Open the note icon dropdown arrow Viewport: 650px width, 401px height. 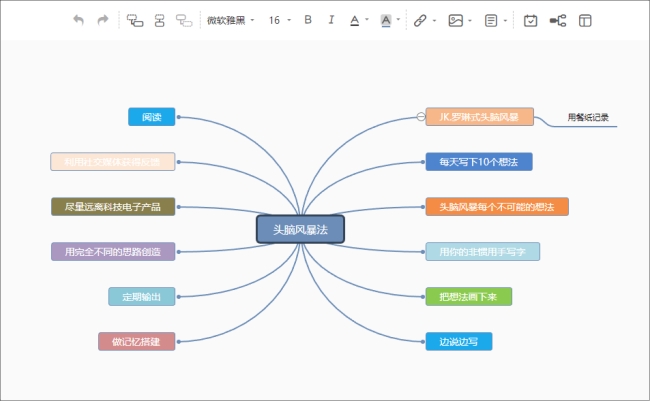(505, 20)
